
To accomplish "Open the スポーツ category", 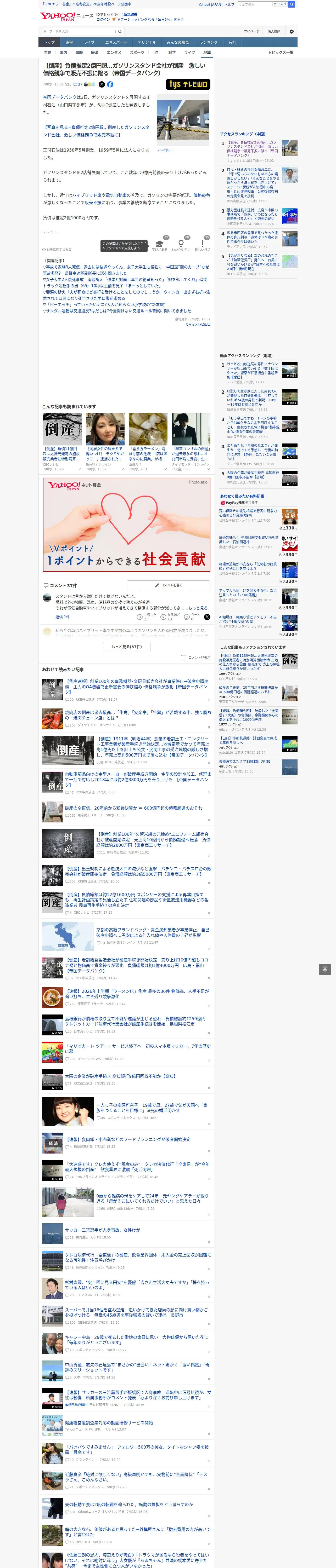I will click(x=137, y=52).
